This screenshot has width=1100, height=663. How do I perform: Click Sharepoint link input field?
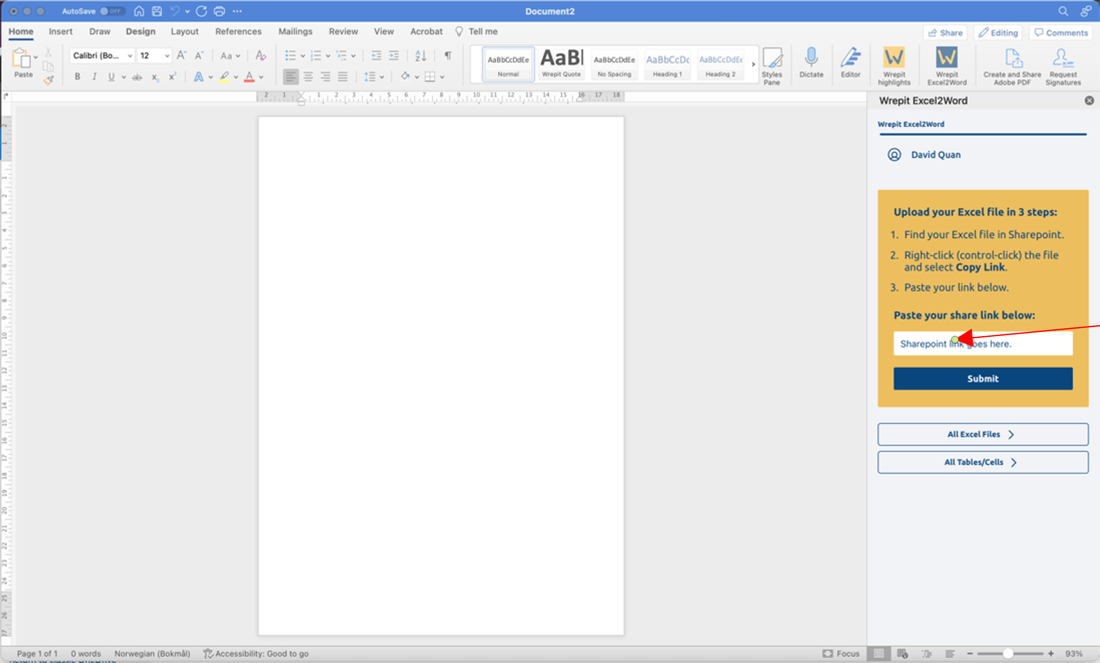coord(982,344)
